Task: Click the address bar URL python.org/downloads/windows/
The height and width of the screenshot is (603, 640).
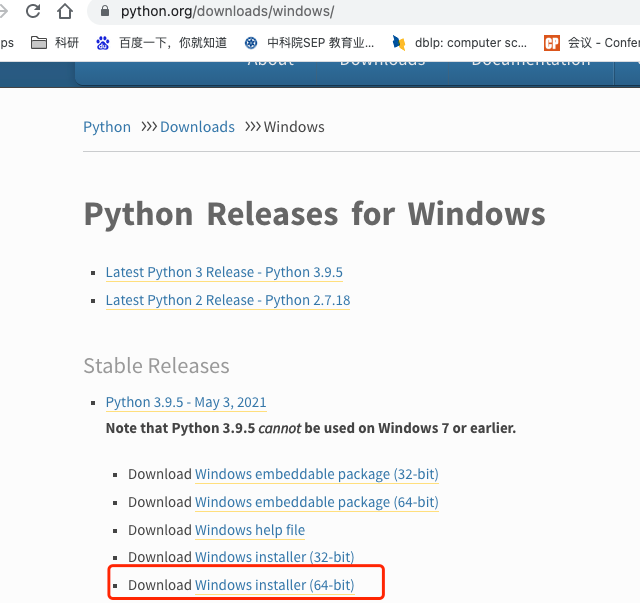Action: pyautogui.click(x=227, y=11)
